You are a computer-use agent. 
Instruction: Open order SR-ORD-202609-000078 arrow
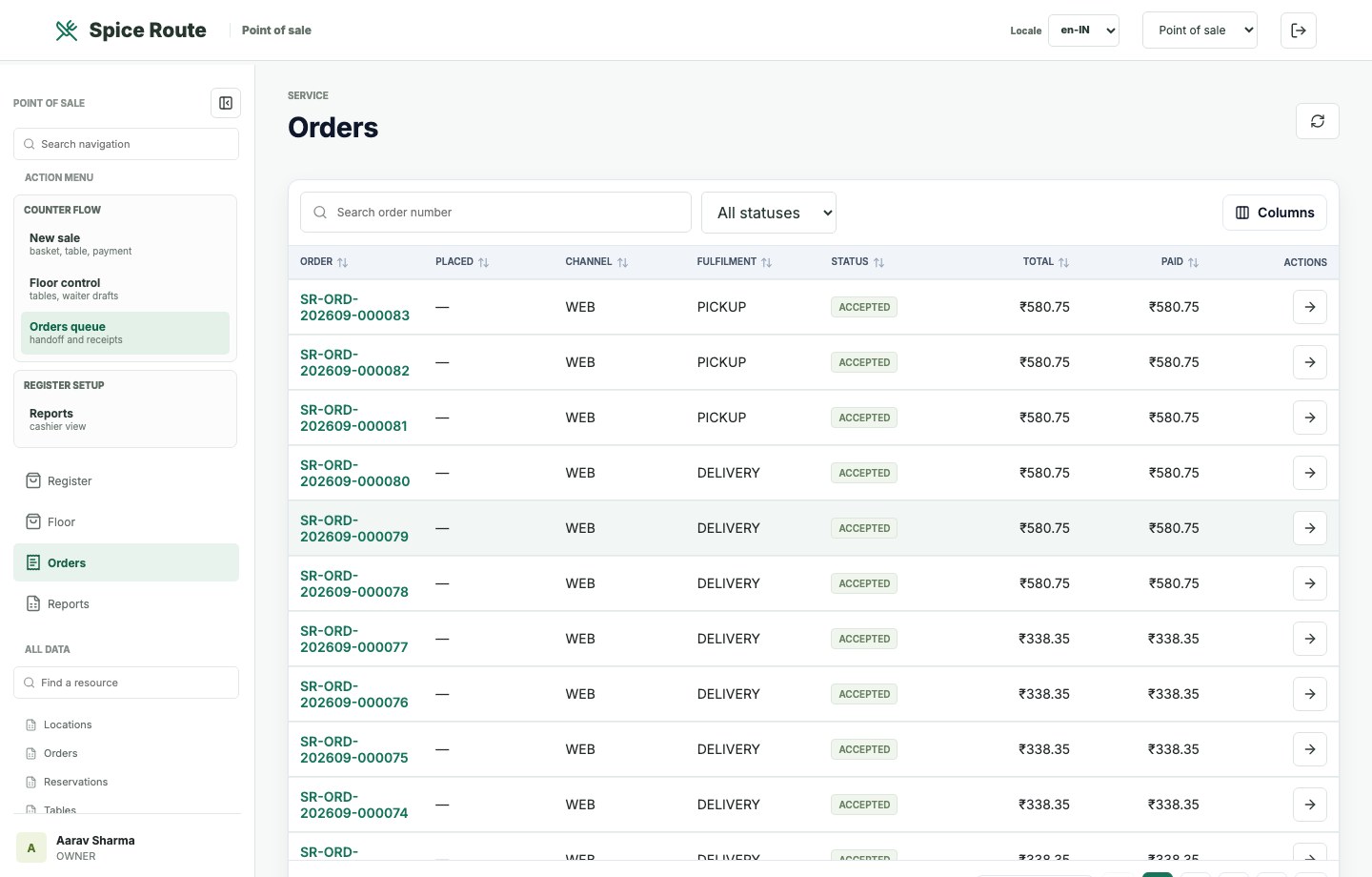tap(1310, 583)
